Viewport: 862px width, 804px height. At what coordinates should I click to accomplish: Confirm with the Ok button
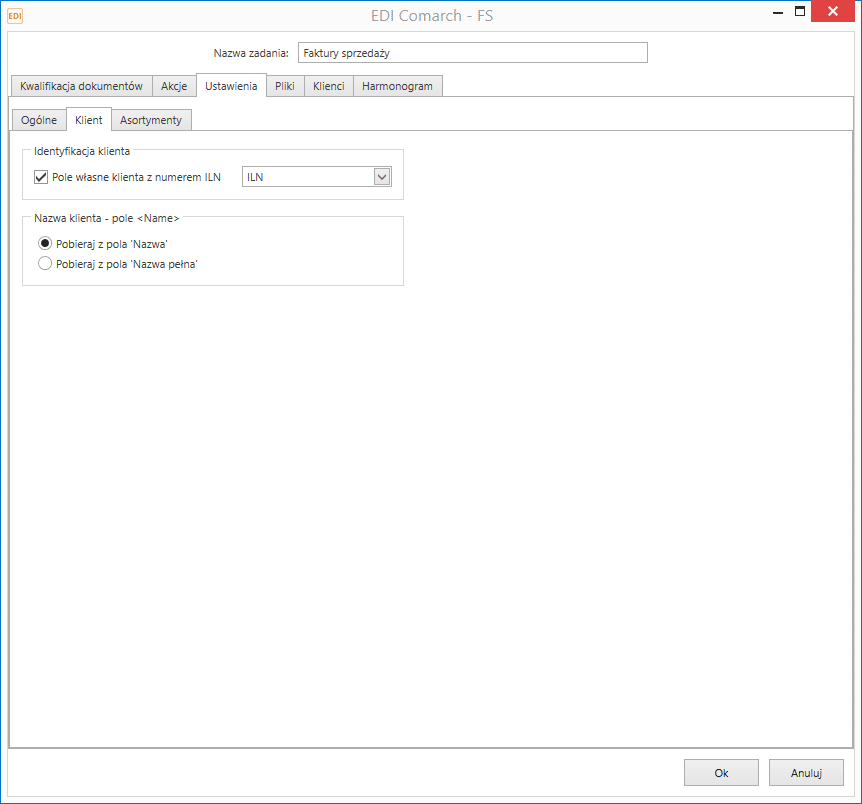[721, 773]
